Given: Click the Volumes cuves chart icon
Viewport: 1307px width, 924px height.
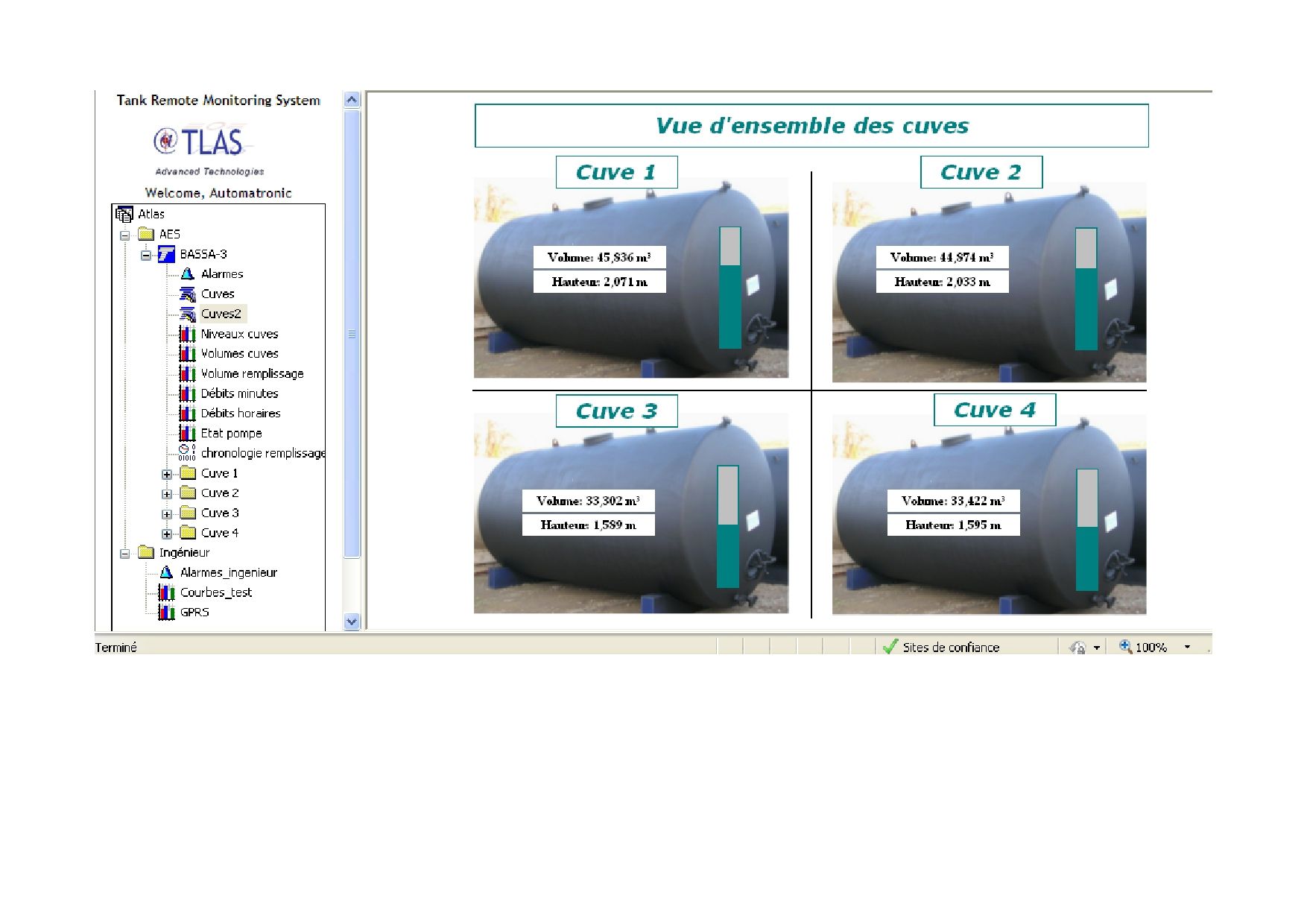Looking at the screenshot, I should pos(188,354).
